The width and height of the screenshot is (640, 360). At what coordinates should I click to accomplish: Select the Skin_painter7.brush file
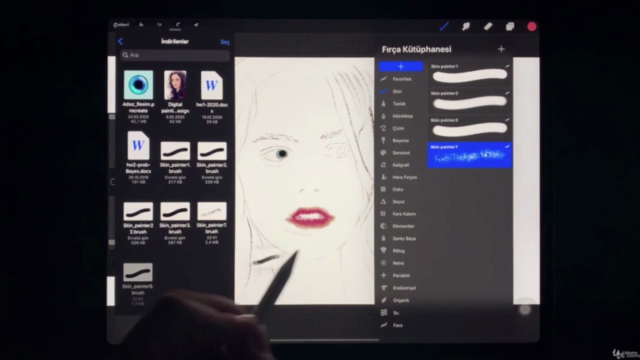point(212,223)
